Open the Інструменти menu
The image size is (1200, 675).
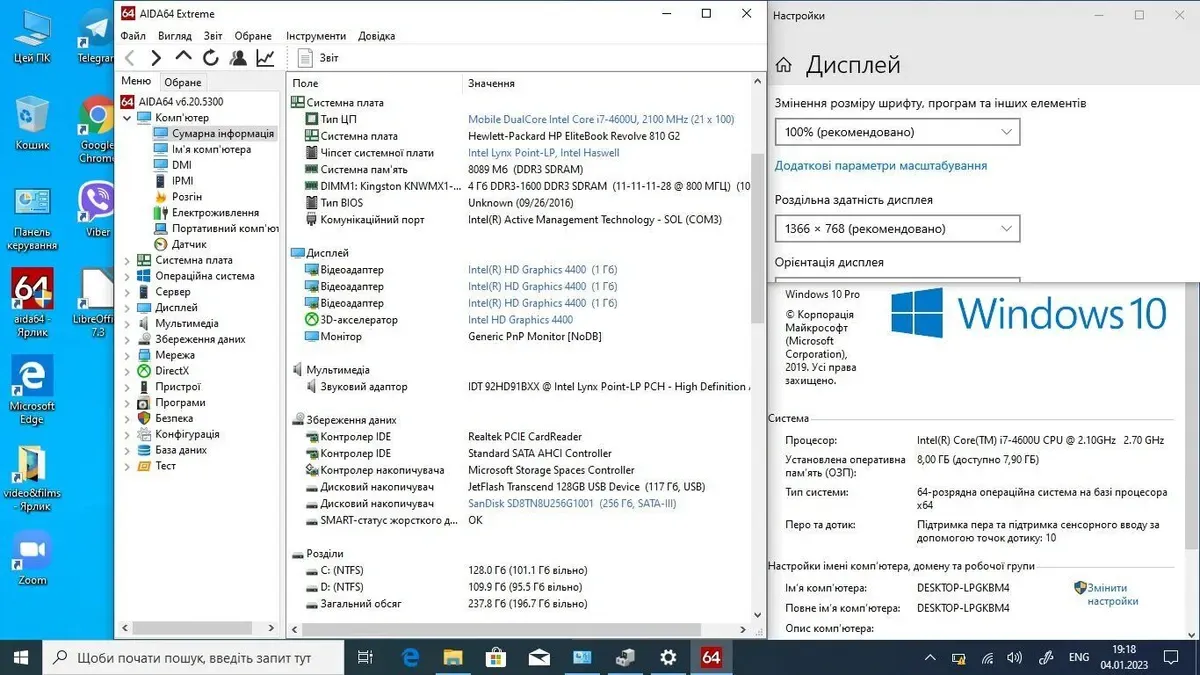(315, 36)
